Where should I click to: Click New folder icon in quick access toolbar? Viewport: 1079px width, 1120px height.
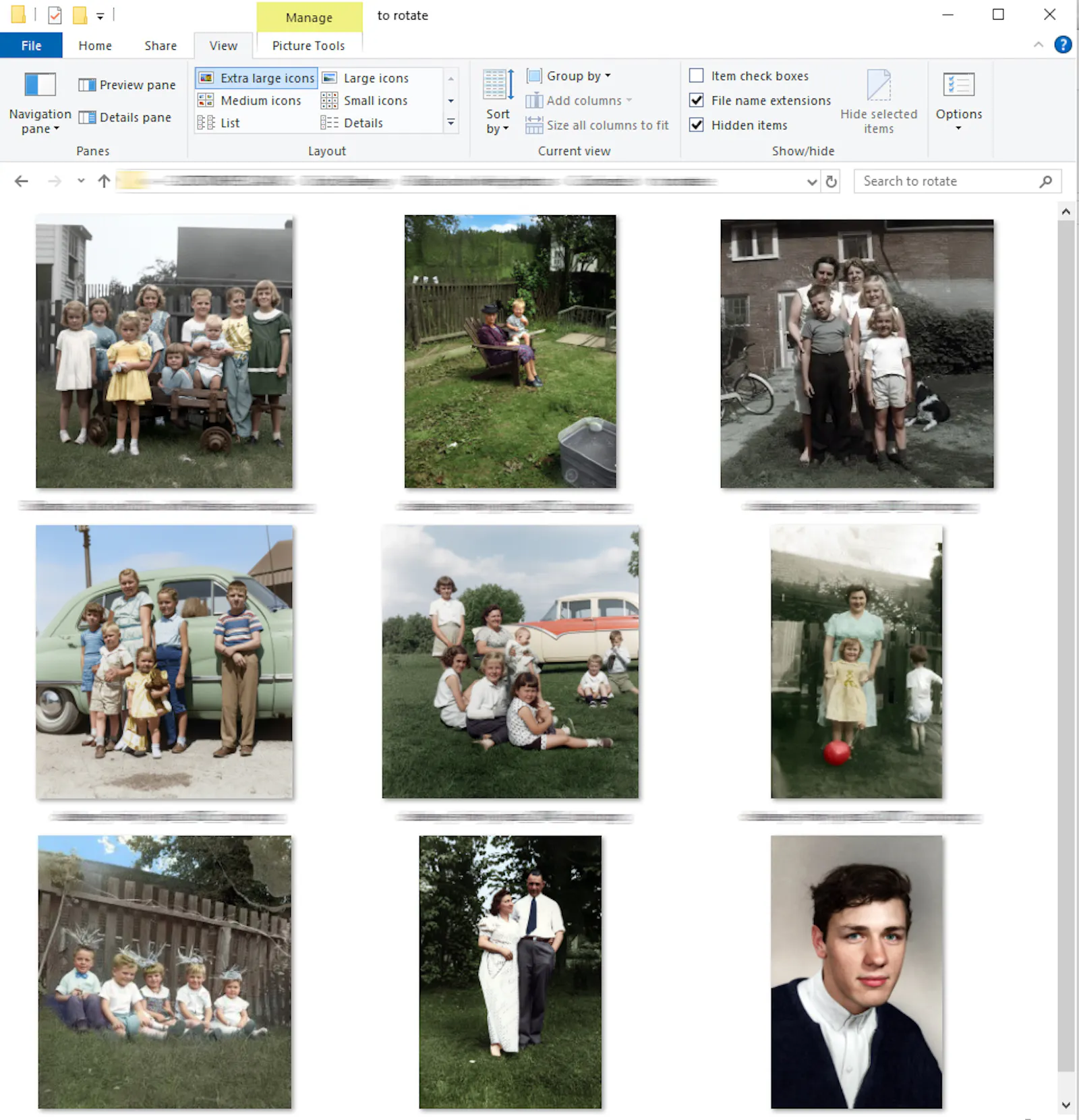pos(80,15)
